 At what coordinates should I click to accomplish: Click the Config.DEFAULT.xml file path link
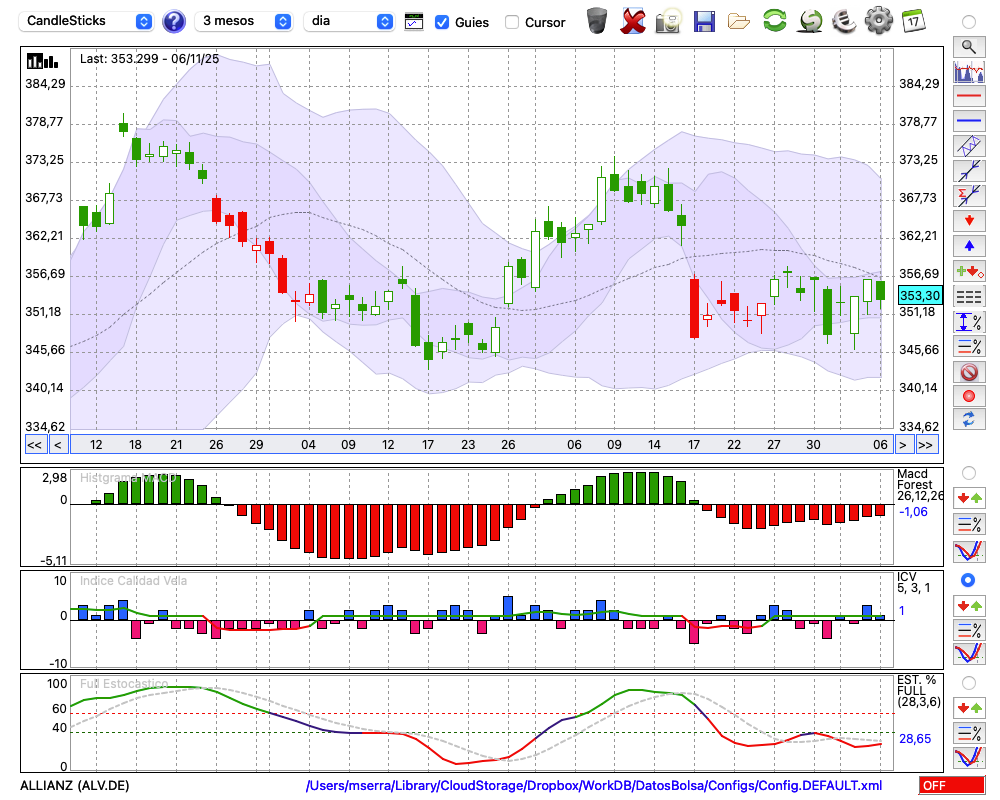click(594, 786)
